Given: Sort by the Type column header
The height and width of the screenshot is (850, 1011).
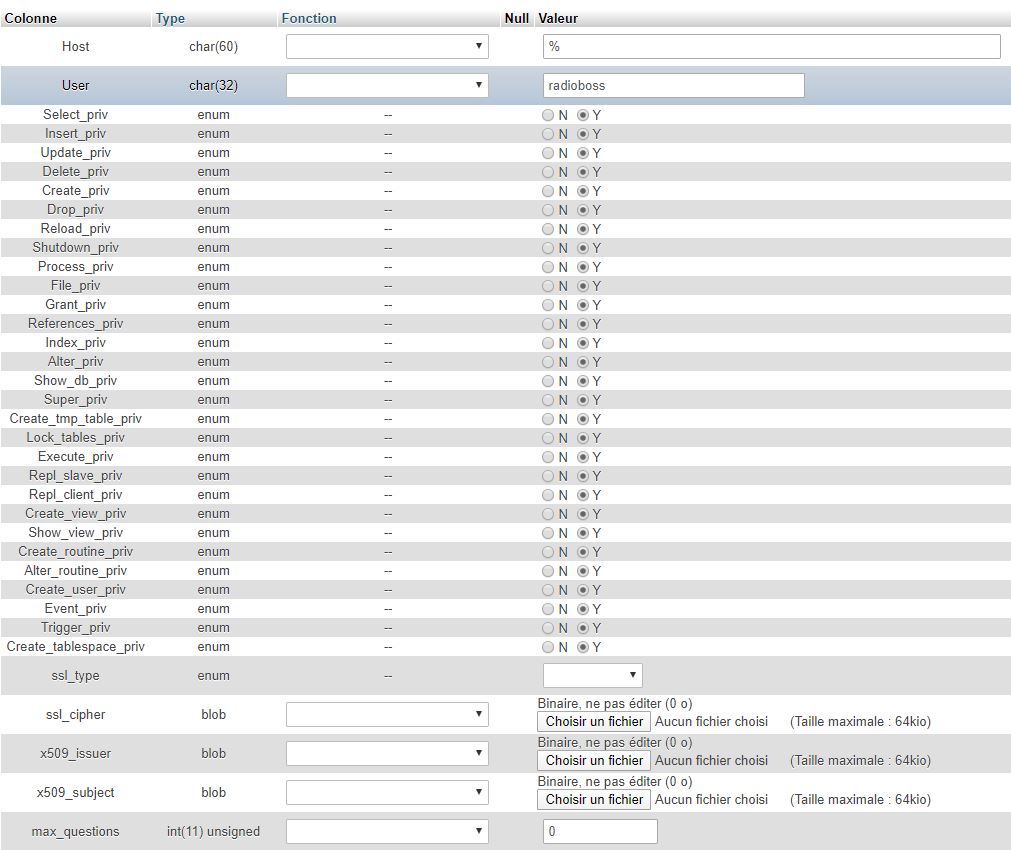Looking at the screenshot, I should tap(170, 18).
